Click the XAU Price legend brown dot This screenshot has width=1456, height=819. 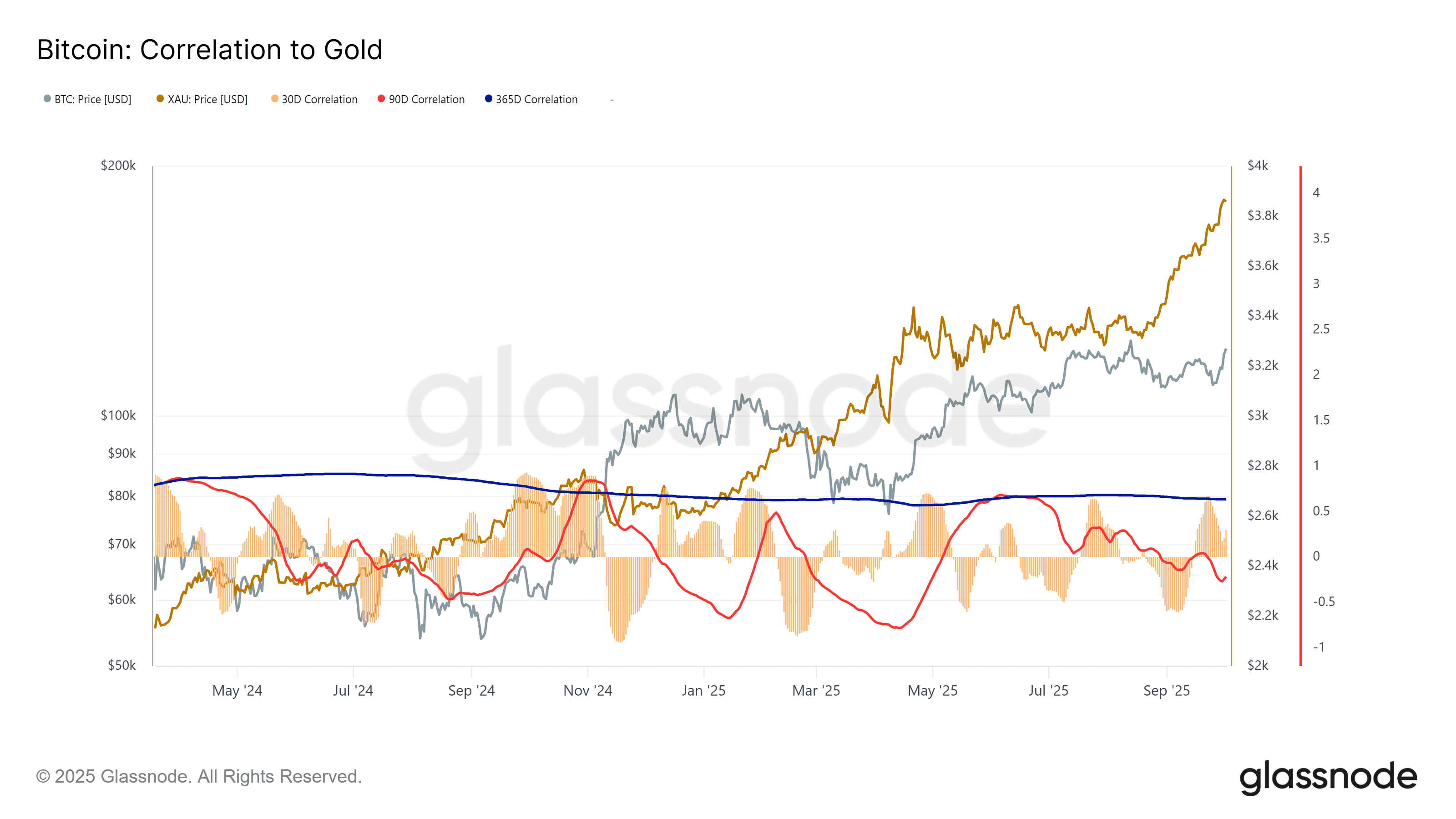coord(161,99)
